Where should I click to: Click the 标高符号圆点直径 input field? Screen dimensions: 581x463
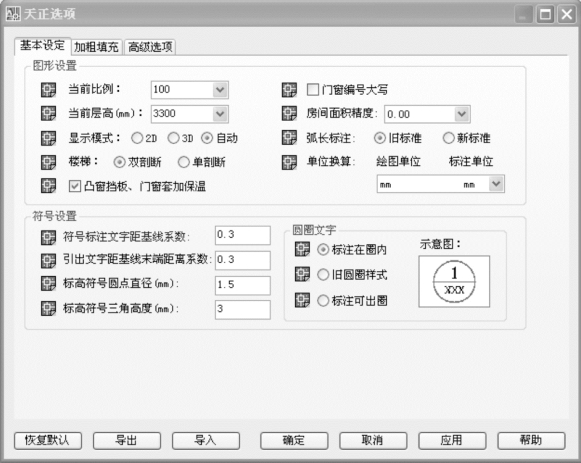click(x=243, y=285)
